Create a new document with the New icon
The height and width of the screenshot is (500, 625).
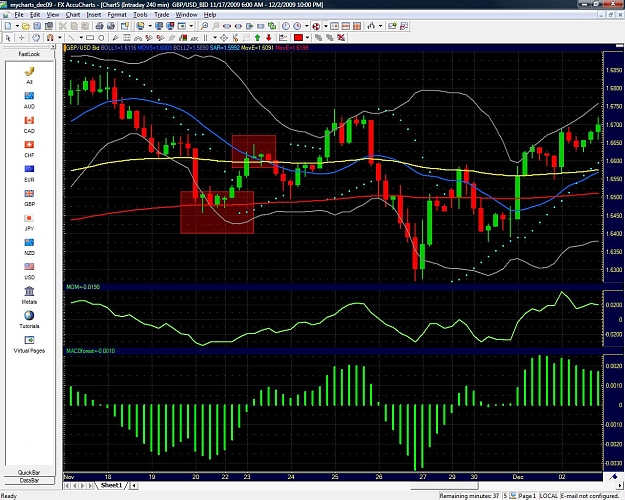(8, 26)
